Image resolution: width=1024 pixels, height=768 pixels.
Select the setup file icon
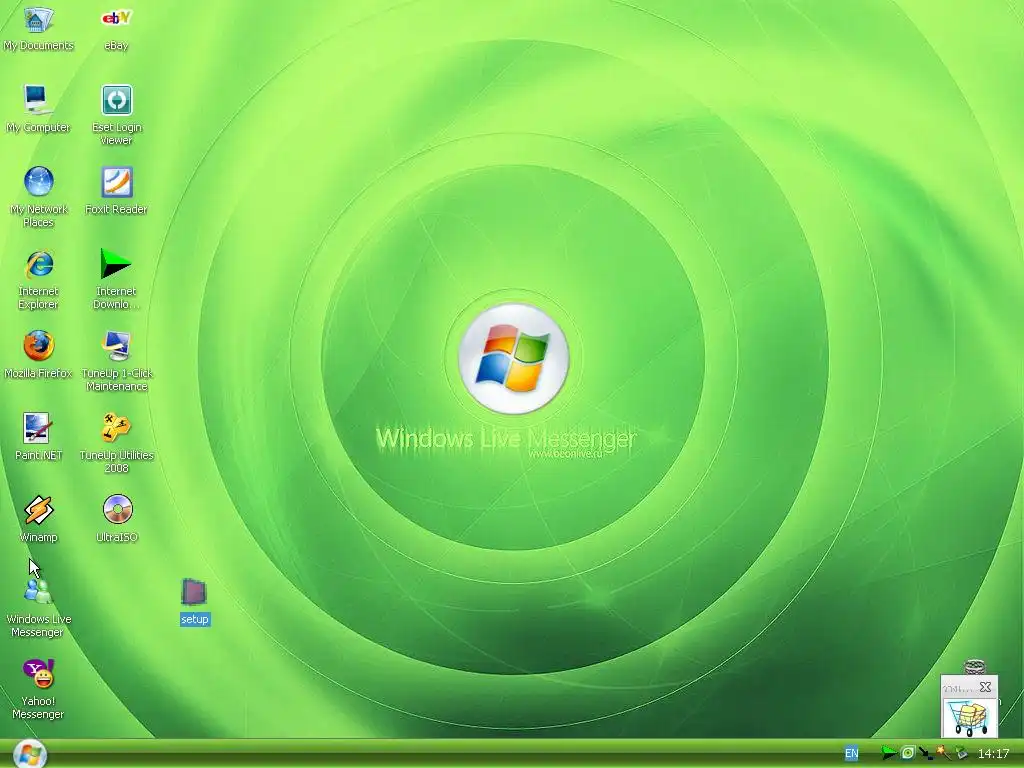[x=194, y=592]
